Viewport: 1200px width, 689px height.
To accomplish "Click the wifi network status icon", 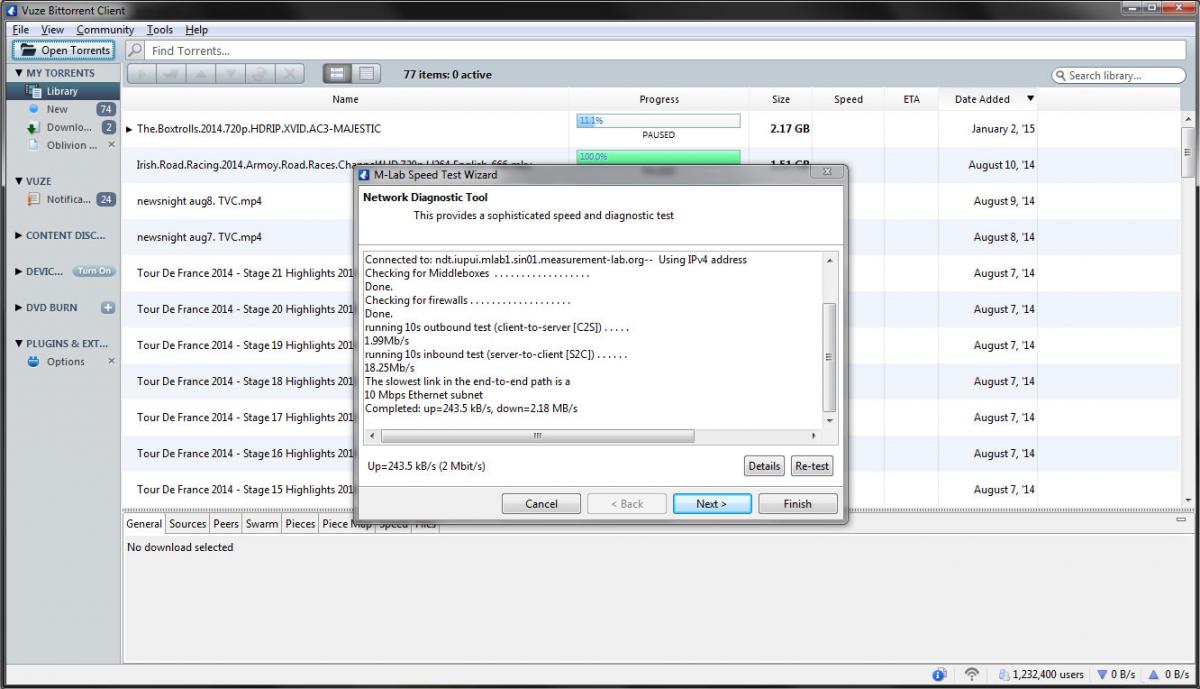I will [971, 675].
